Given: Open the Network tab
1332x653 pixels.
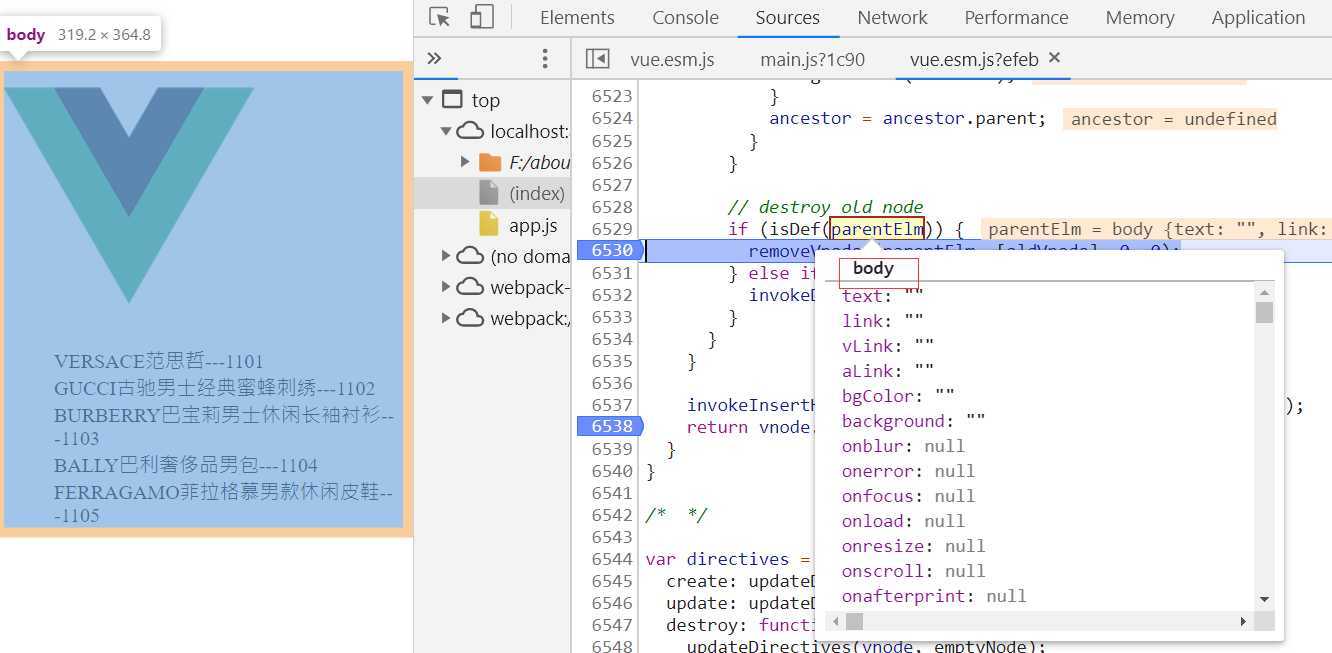Looking at the screenshot, I should click(892, 17).
